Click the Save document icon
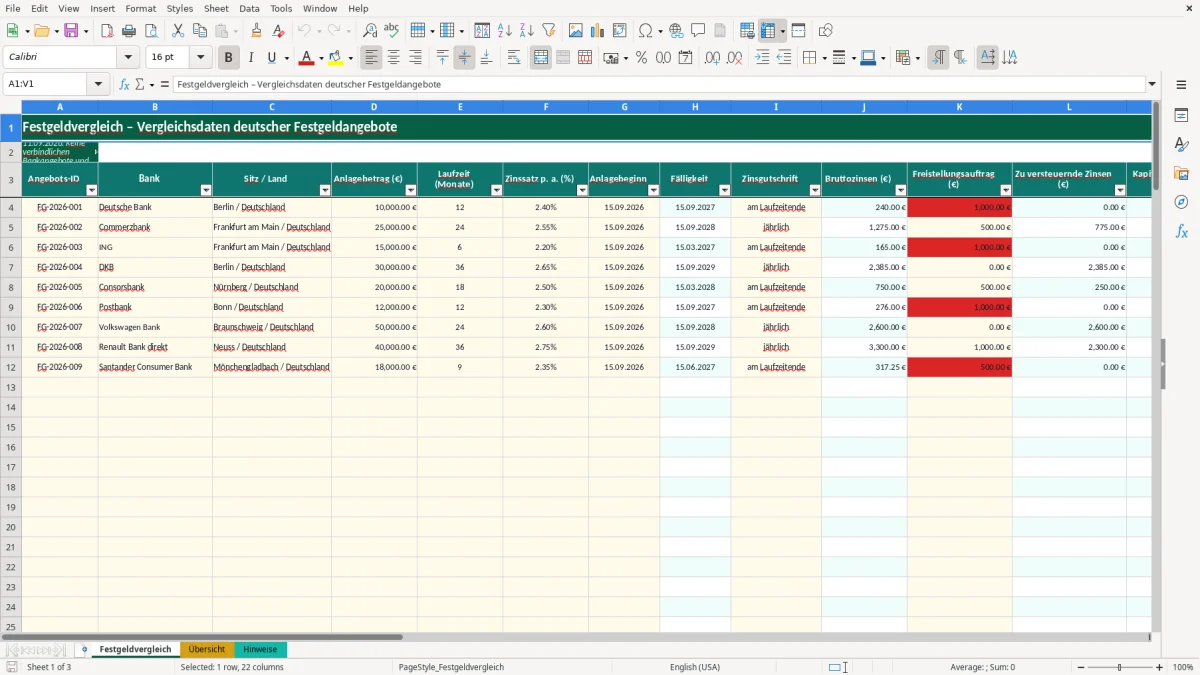1200x675 pixels. tap(71, 31)
